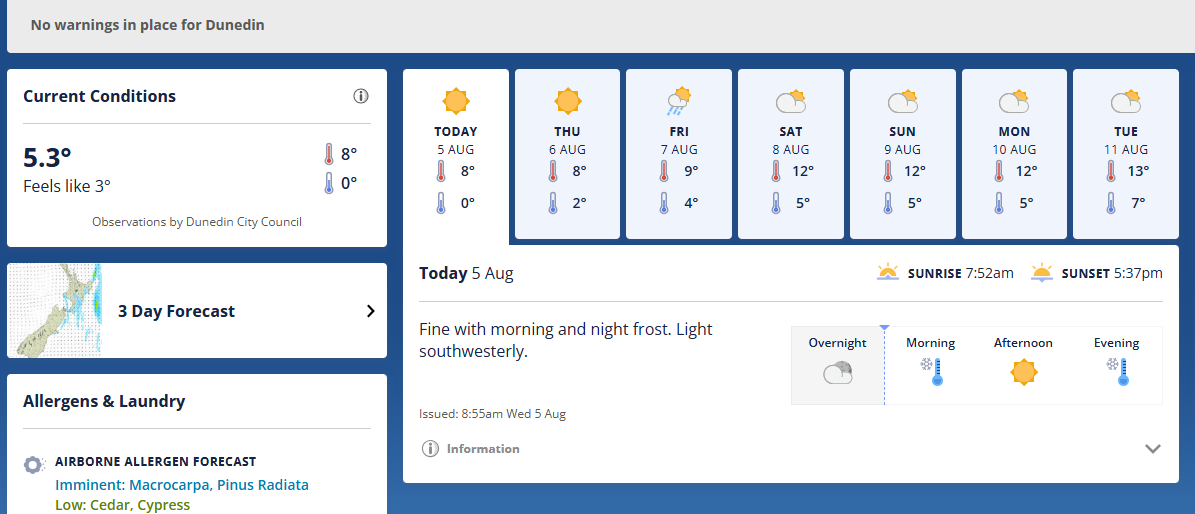Click the Overnight cloudy moon icon
1195x514 pixels.
coord(838,373)
